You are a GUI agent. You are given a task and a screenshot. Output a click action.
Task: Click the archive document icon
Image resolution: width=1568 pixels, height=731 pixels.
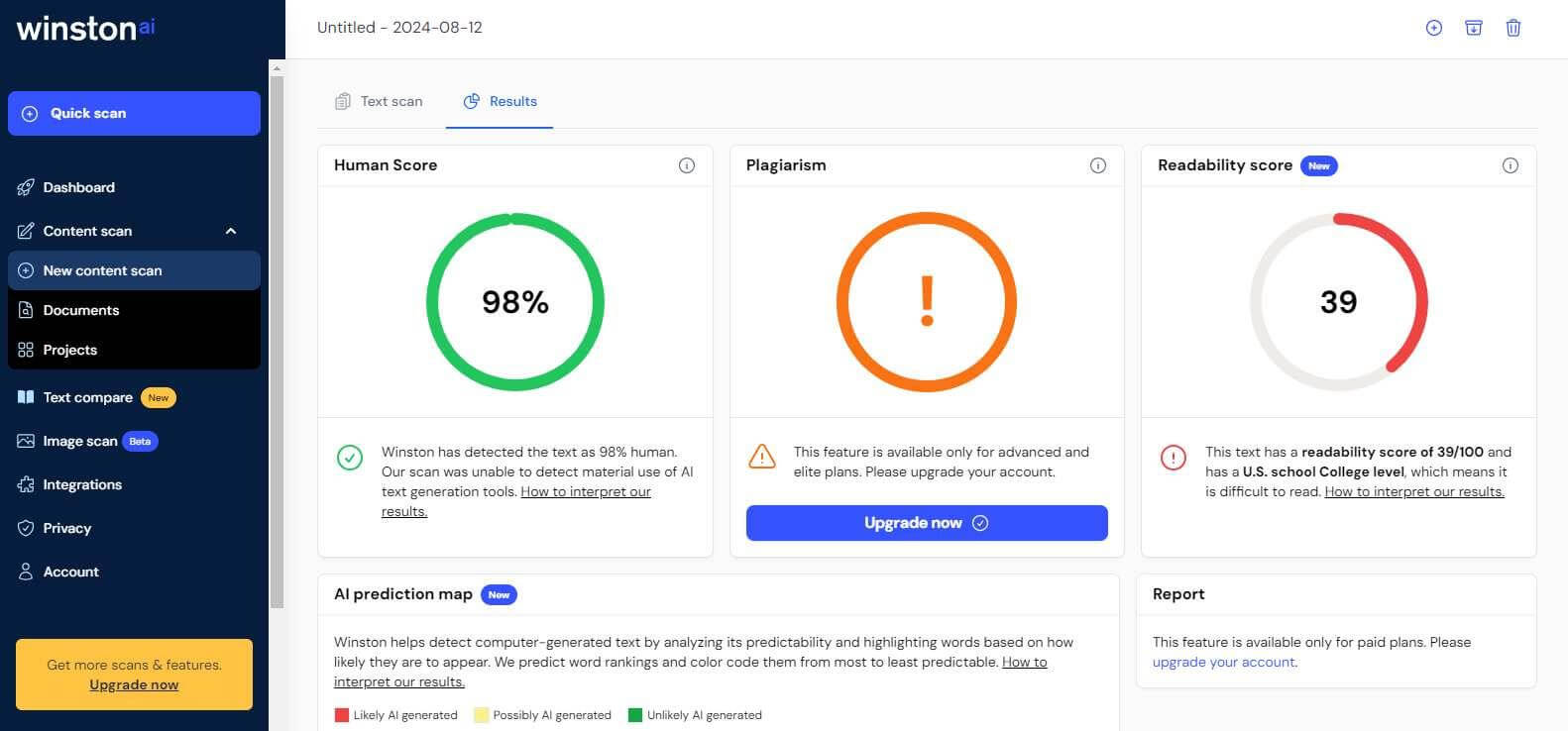click(x=1474, y=28)
